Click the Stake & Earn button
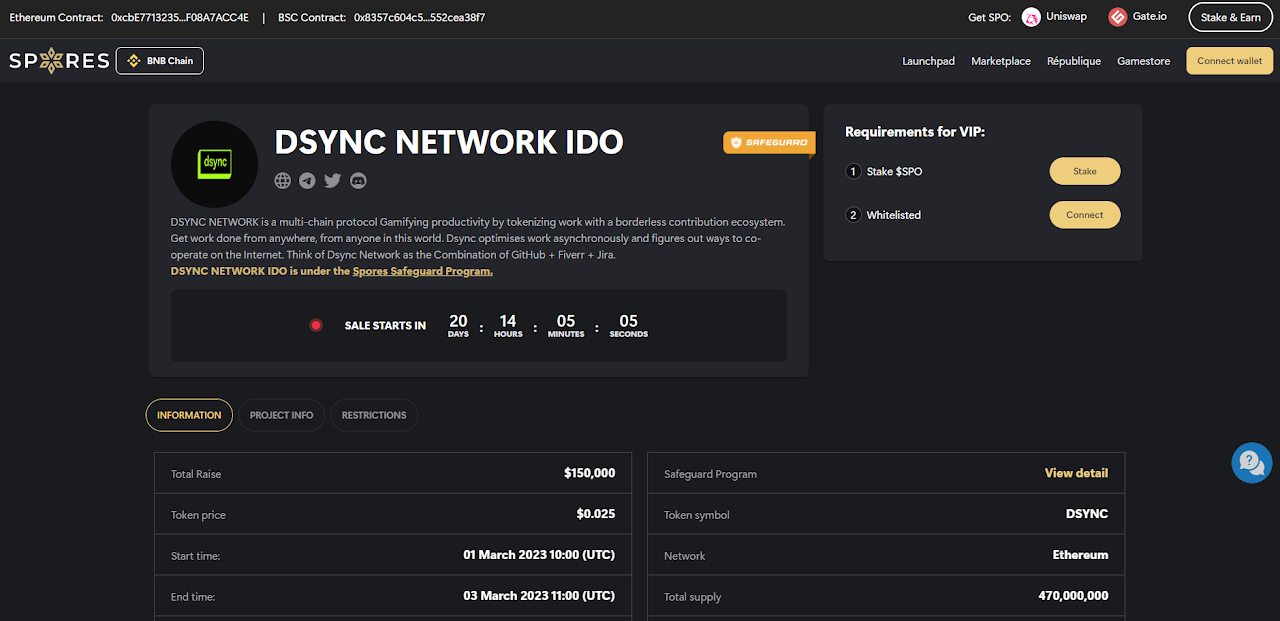 coord(1230,17)
